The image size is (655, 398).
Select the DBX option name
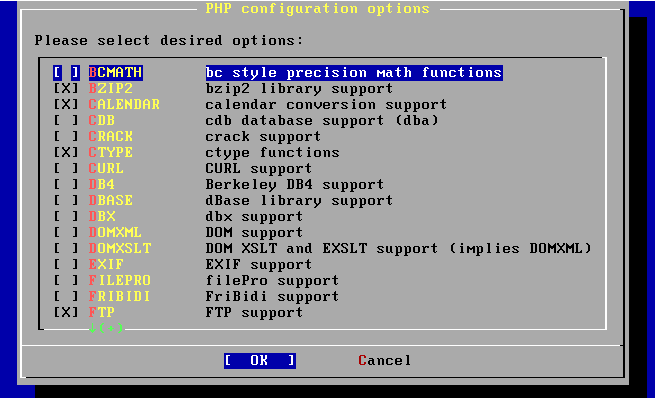(x=102, y=216)
